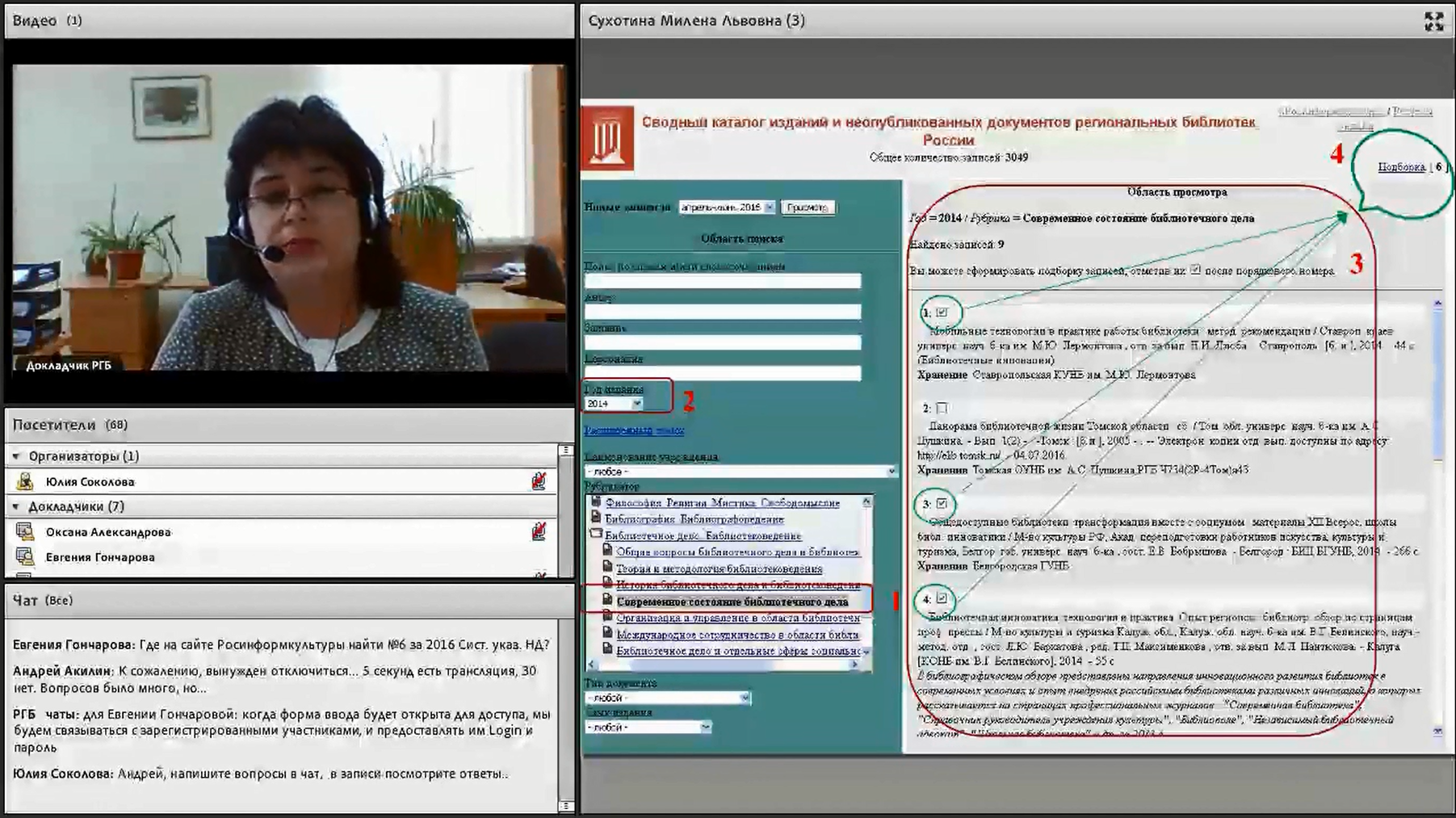Image resolution: width=1456 pixels, height=818 pixels.
Task: Click the full-screen icon in share panel
Action: (x=1433, y=22)
